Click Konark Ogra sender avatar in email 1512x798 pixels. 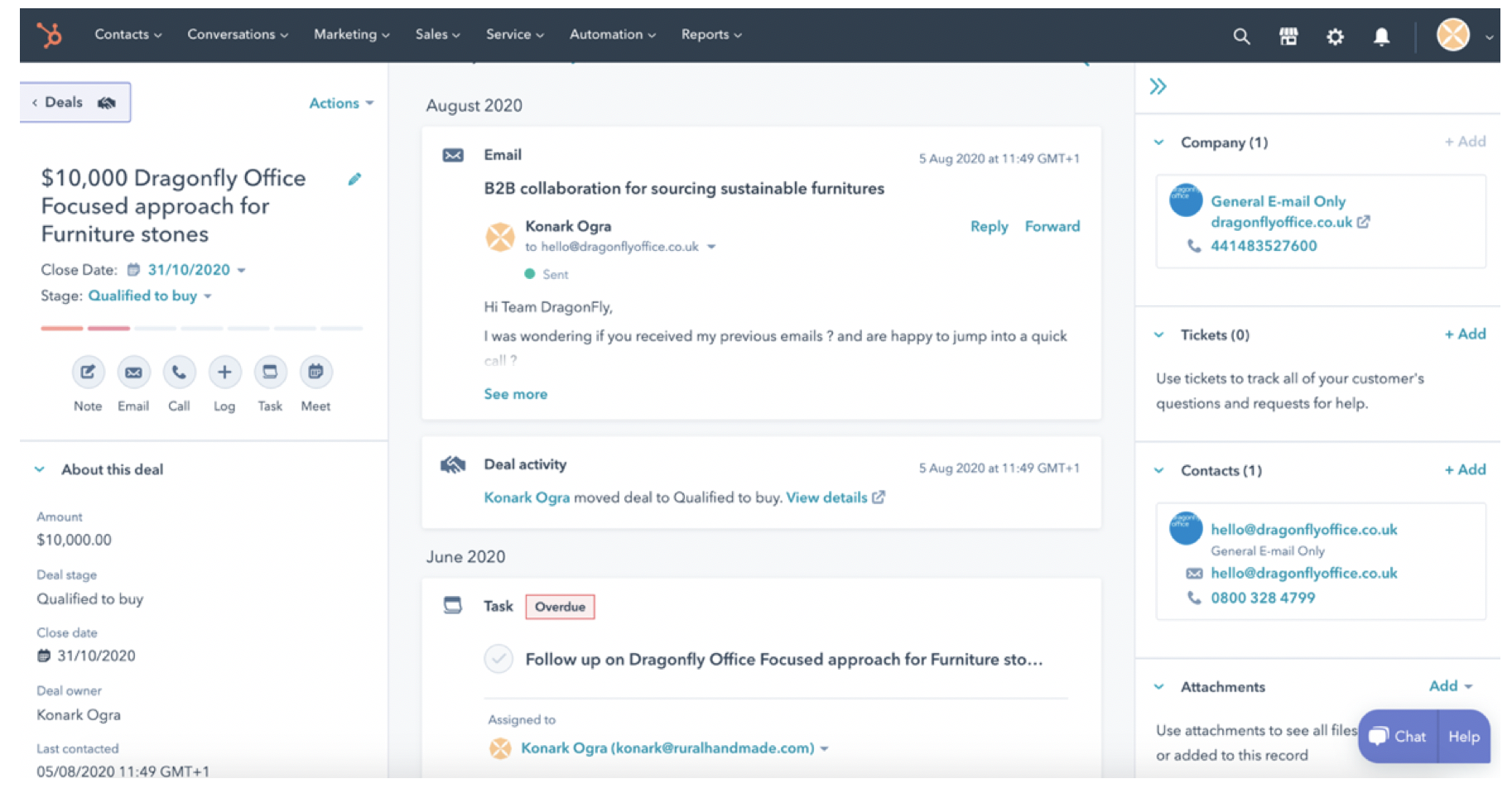(x=500, y=237)
